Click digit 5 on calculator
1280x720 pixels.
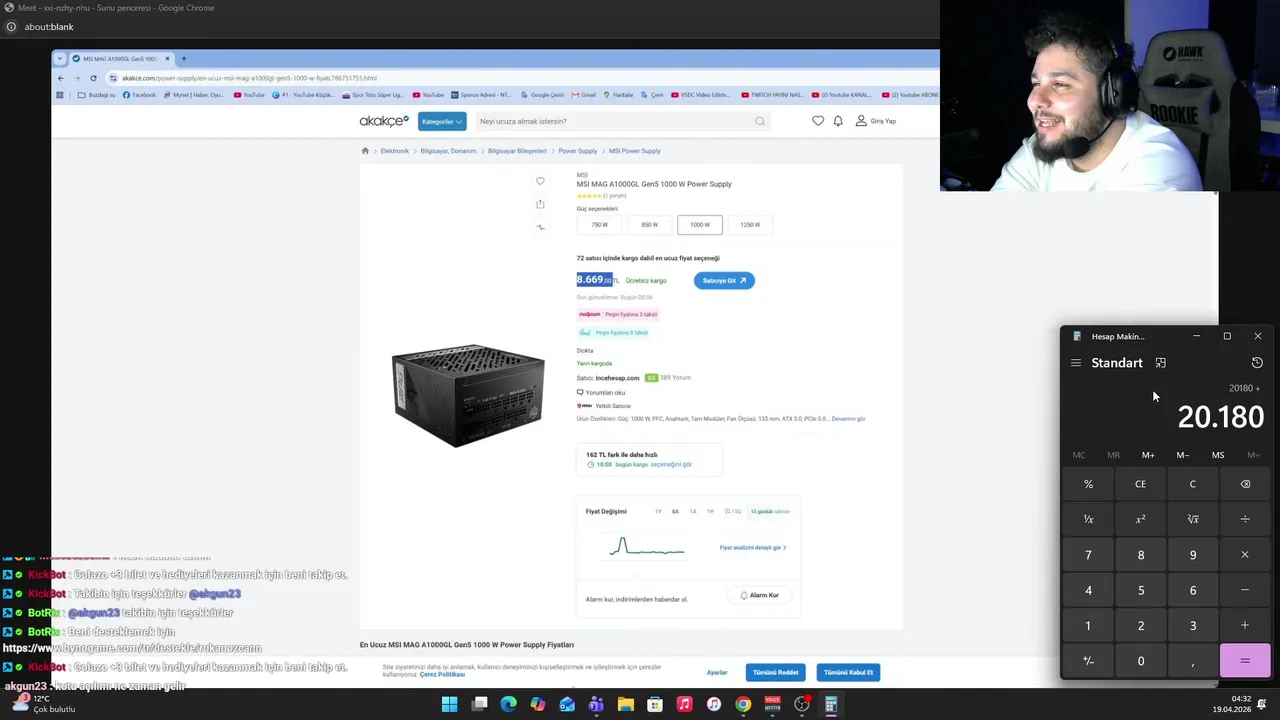[x=1140, y=590]
